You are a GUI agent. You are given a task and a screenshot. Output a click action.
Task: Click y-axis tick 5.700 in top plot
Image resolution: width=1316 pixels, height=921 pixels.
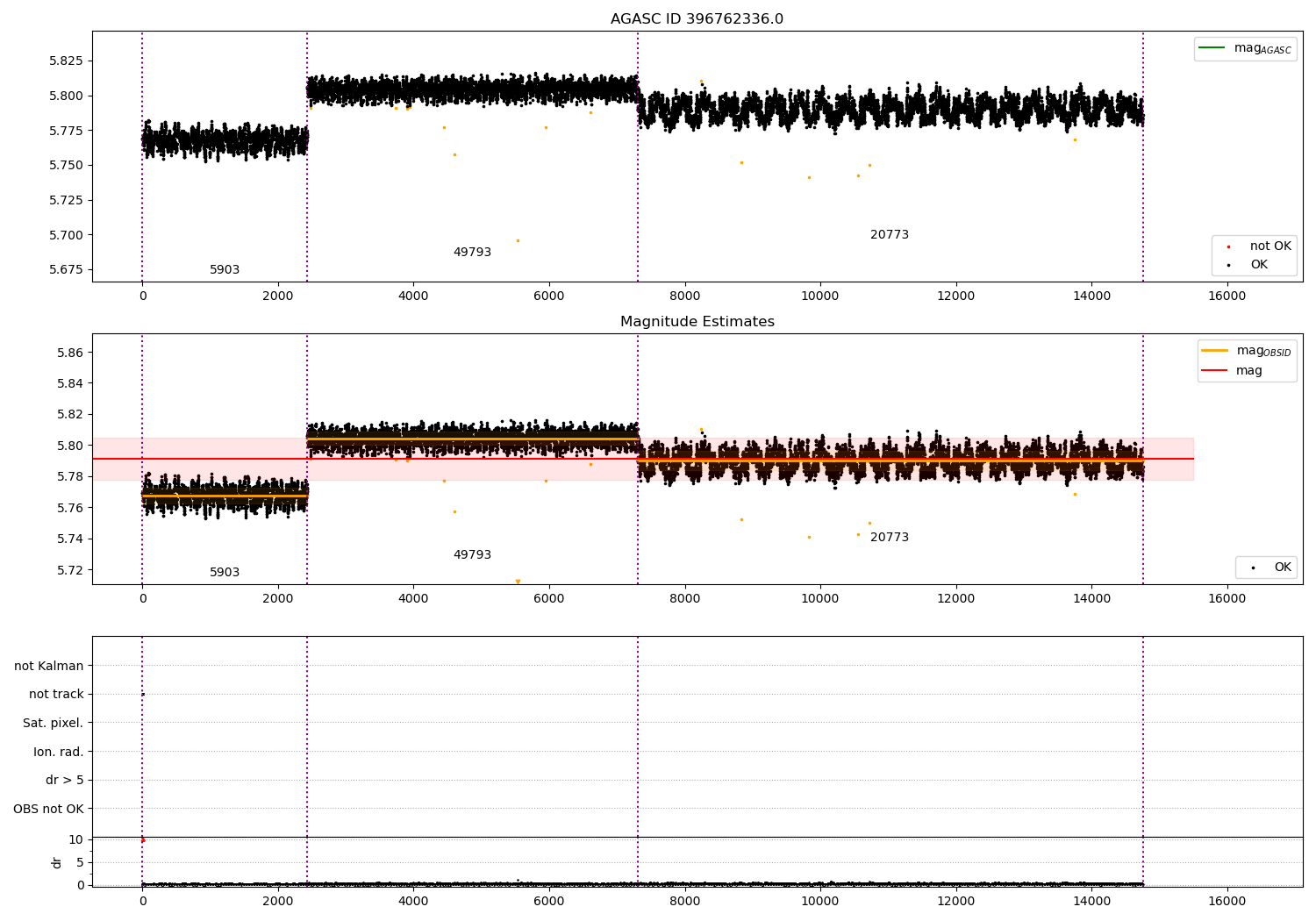coord(67,235)
